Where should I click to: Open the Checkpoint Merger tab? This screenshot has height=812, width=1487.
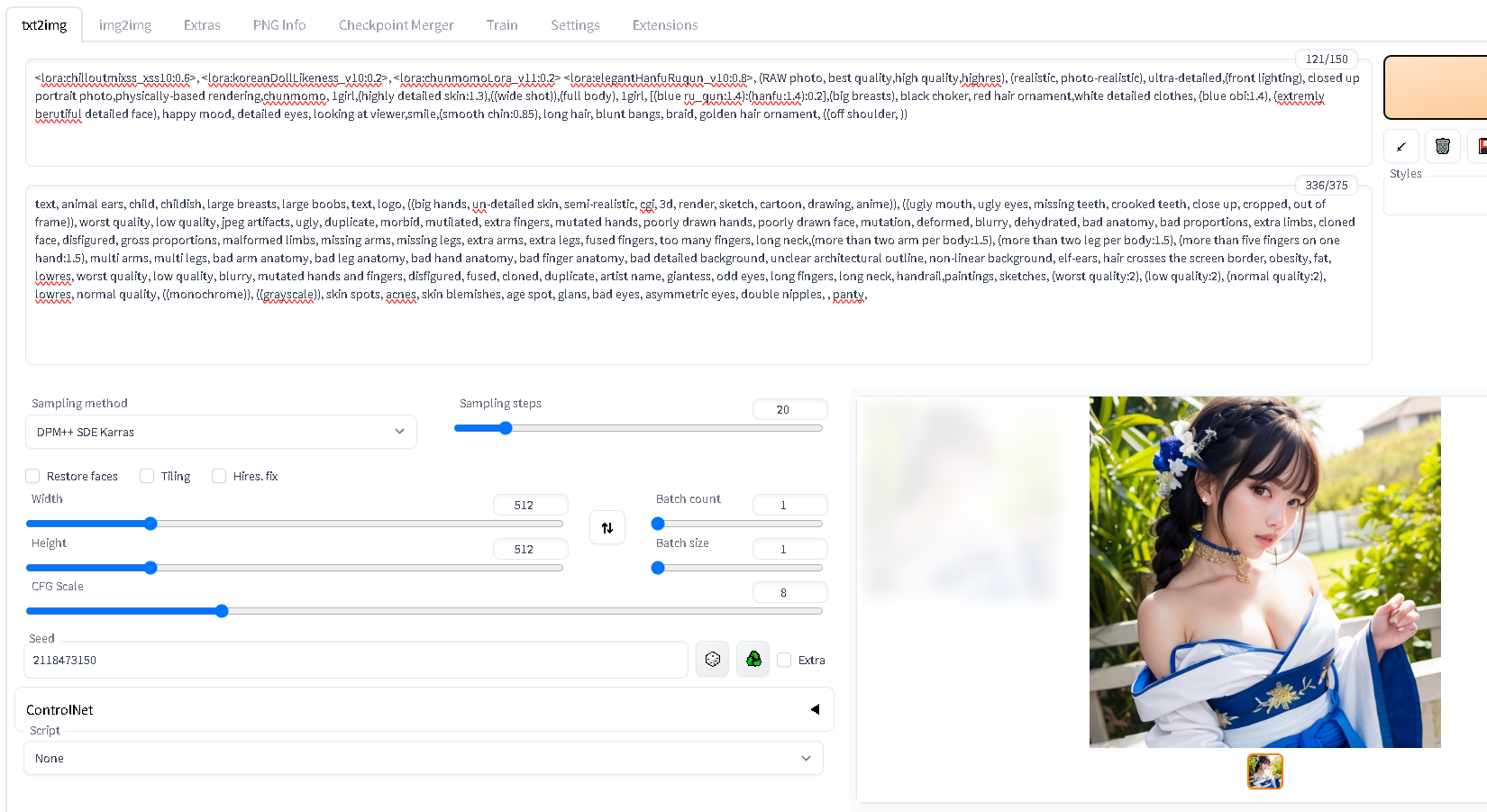click(397, 25)
